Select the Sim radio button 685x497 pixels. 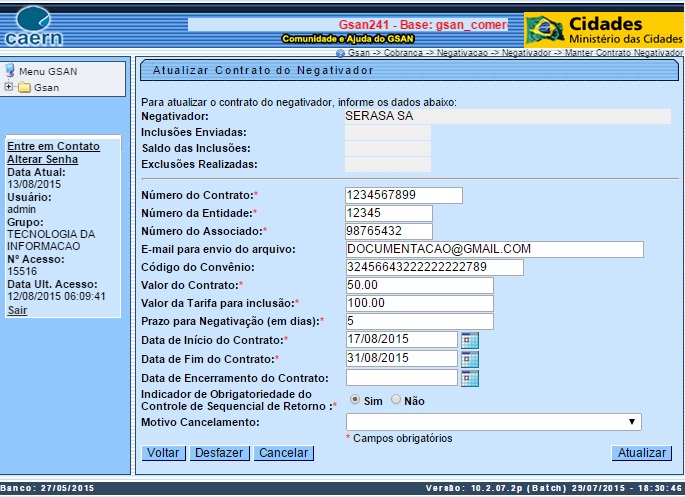[x=355, y=400]
